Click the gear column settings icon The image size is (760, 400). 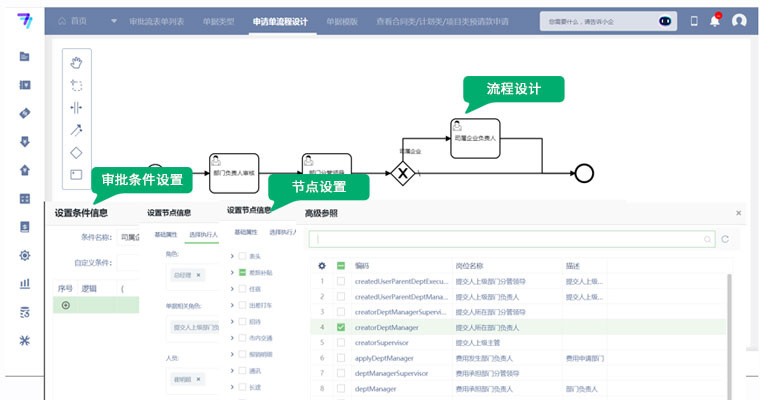point(322,266)
